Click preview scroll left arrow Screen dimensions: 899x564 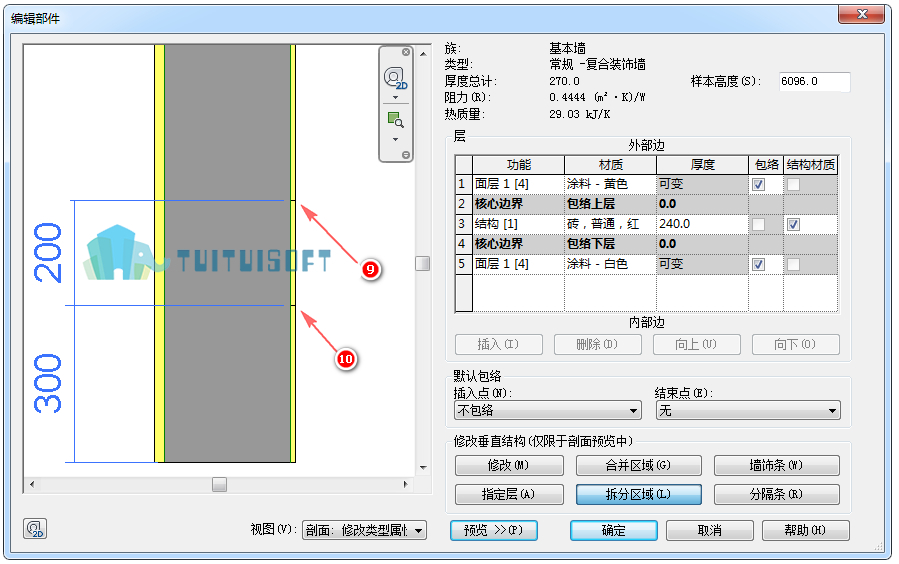click(x=32, y=484)
